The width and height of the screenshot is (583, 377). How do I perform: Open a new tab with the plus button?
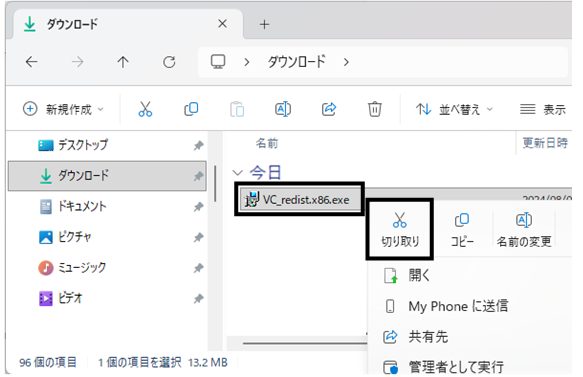click(264, 25)
